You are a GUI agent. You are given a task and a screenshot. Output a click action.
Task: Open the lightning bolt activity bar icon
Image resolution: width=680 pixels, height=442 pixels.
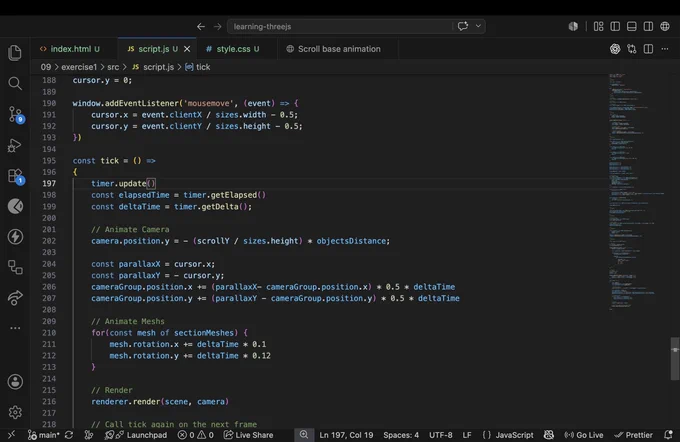pos(15,237)
